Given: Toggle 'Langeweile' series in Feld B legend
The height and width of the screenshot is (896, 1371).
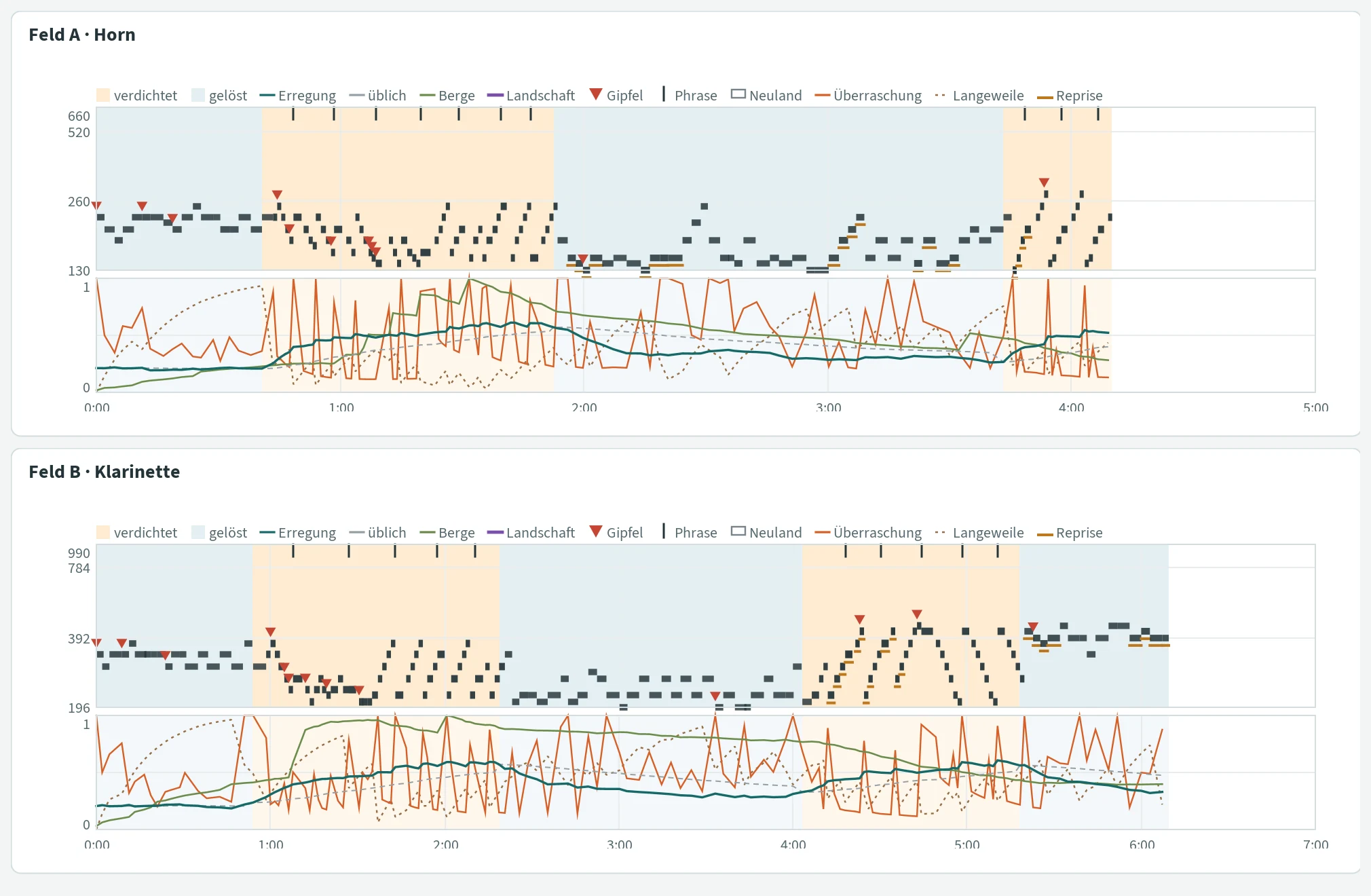Looking at the screenshot, I should (979, 533).
